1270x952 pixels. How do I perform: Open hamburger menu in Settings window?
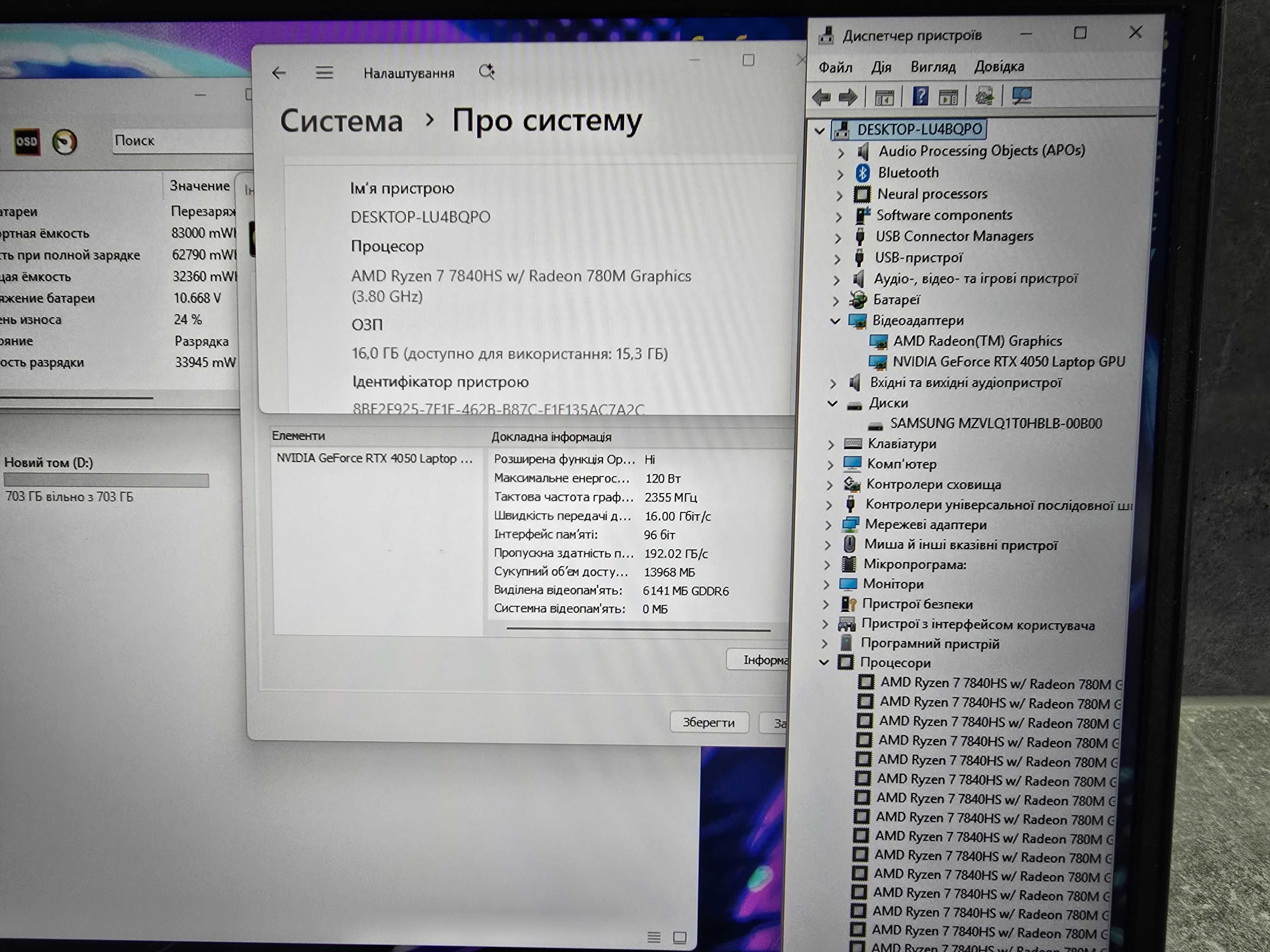pyautogui.click(x=324, y=72)
